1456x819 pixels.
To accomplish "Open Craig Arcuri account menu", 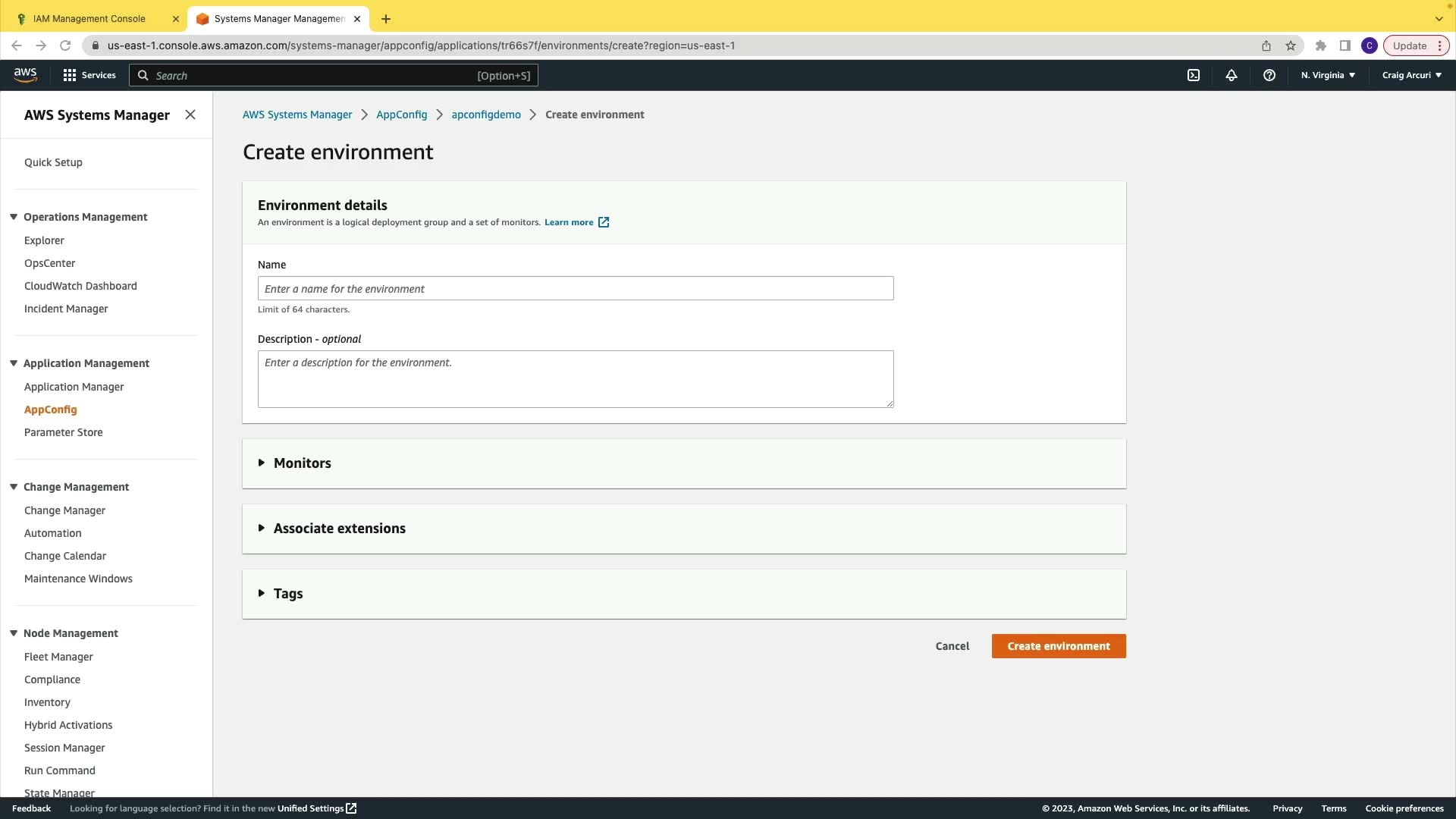I will pos(1411,75).
